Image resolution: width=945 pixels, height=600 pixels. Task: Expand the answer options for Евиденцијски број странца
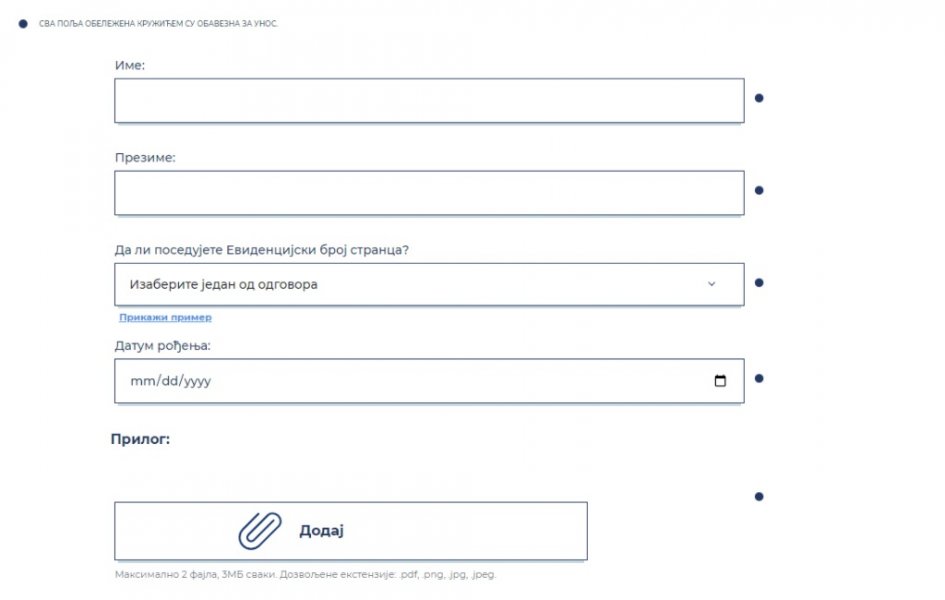click(x=430, y=283)
